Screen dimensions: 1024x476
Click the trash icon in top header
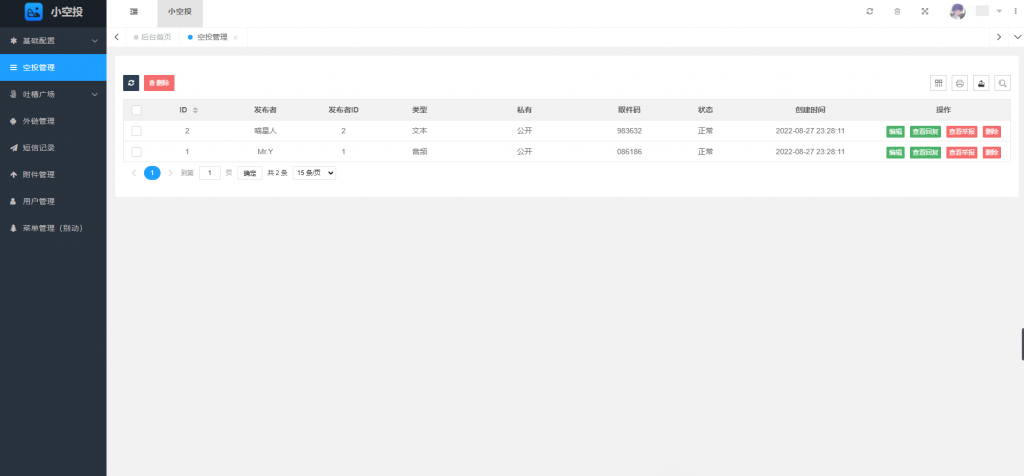tap(897, 11)
